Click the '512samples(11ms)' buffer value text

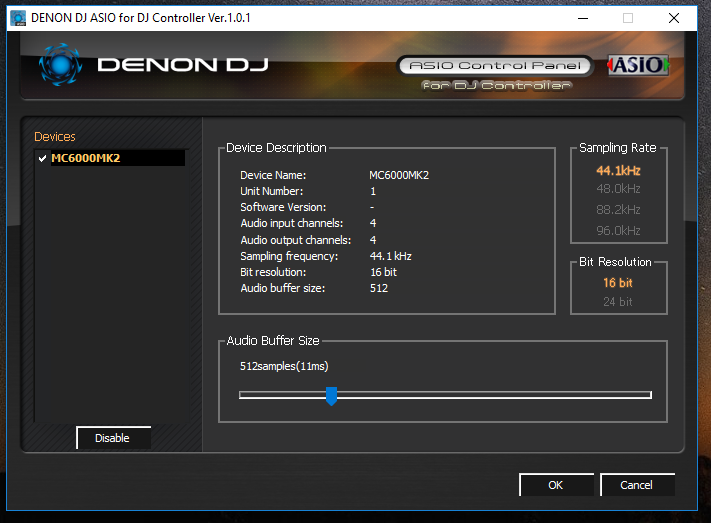[x=284, y=366]
